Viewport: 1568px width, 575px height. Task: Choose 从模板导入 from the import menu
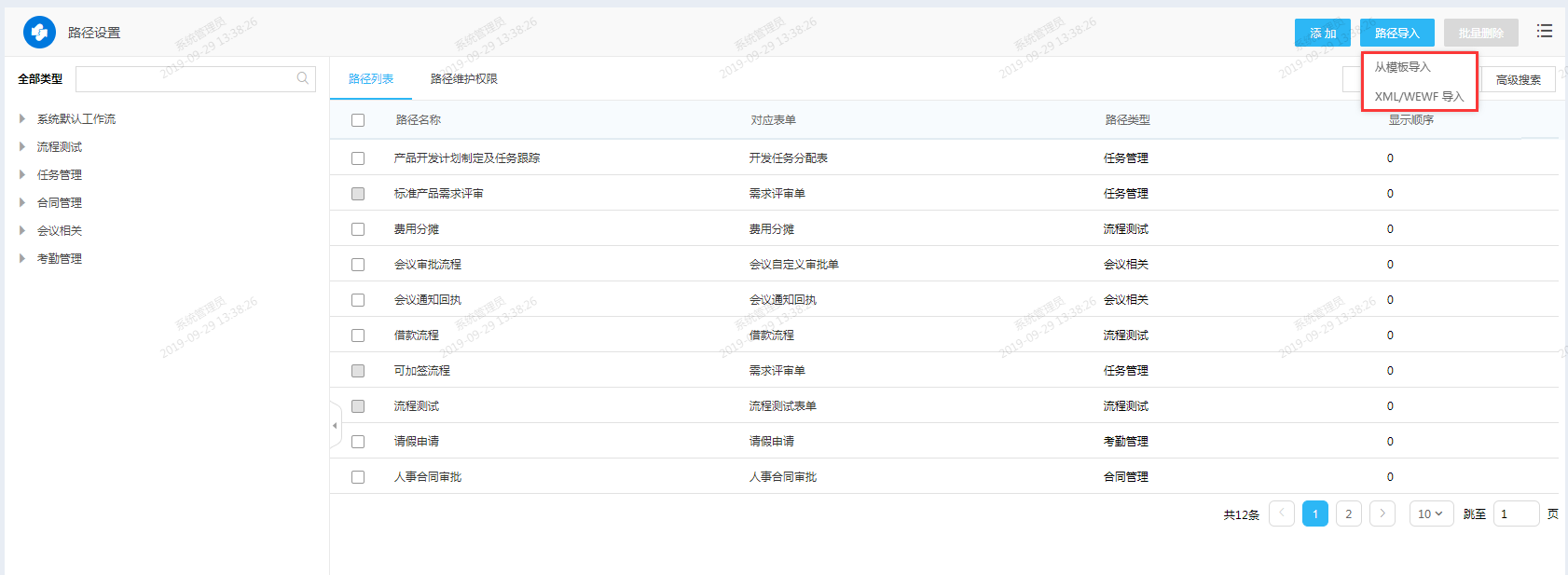click(x=1402, y=67)
